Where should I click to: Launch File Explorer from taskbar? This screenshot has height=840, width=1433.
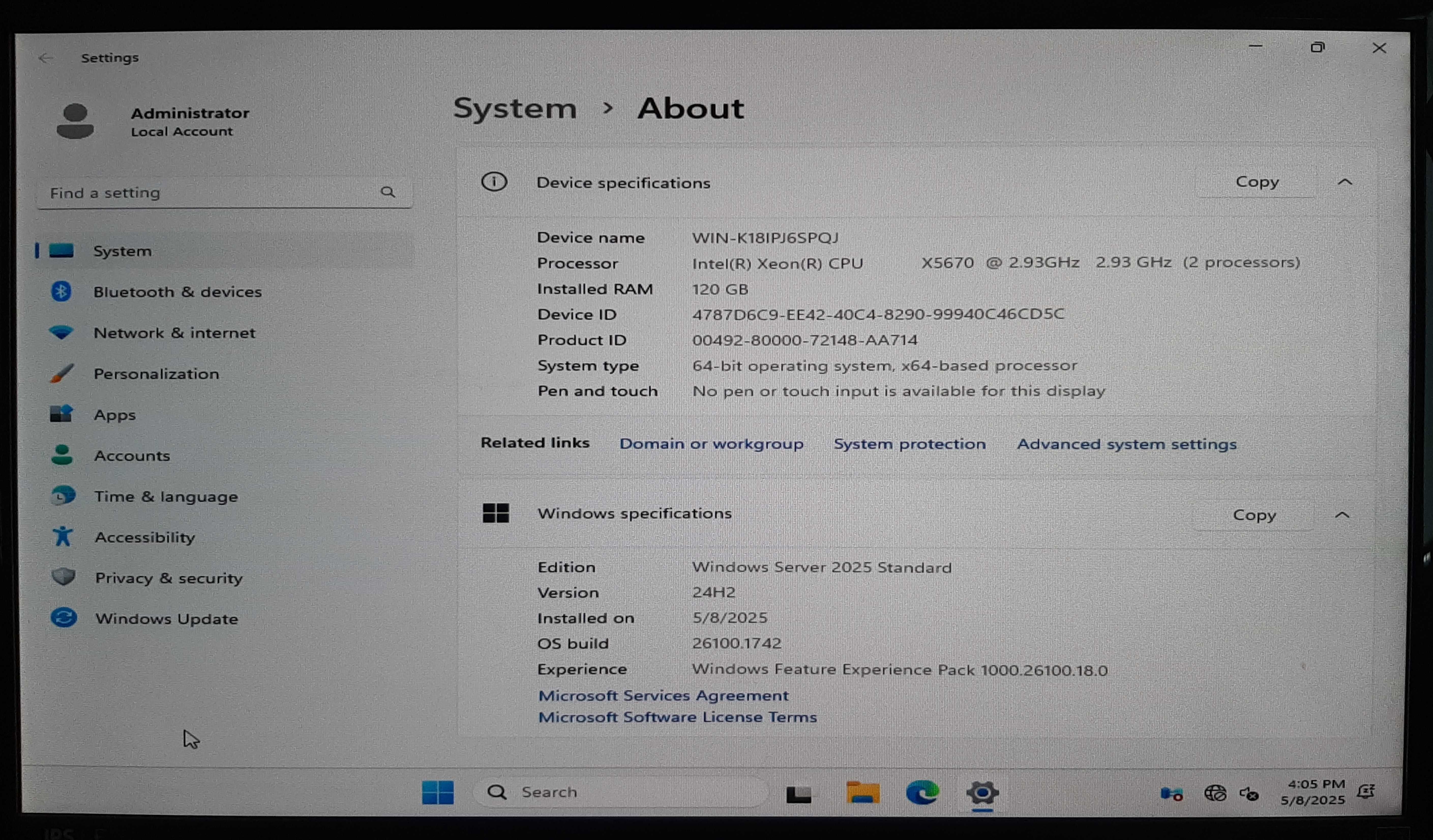click(863, 792)
